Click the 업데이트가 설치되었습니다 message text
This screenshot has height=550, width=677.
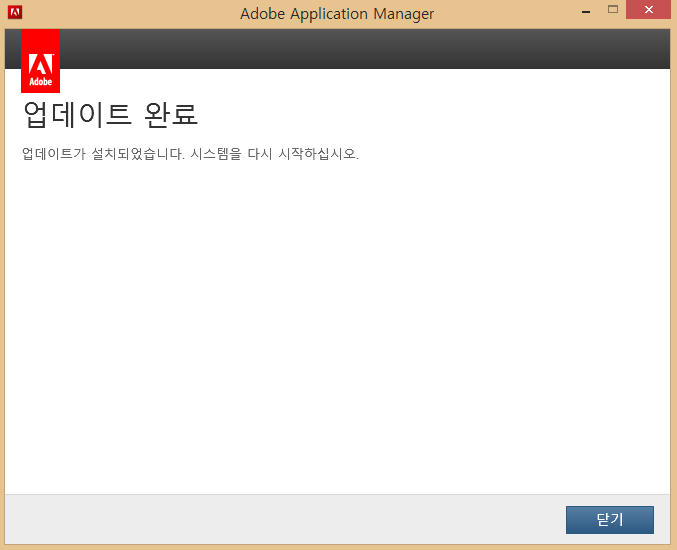(190, 154)
